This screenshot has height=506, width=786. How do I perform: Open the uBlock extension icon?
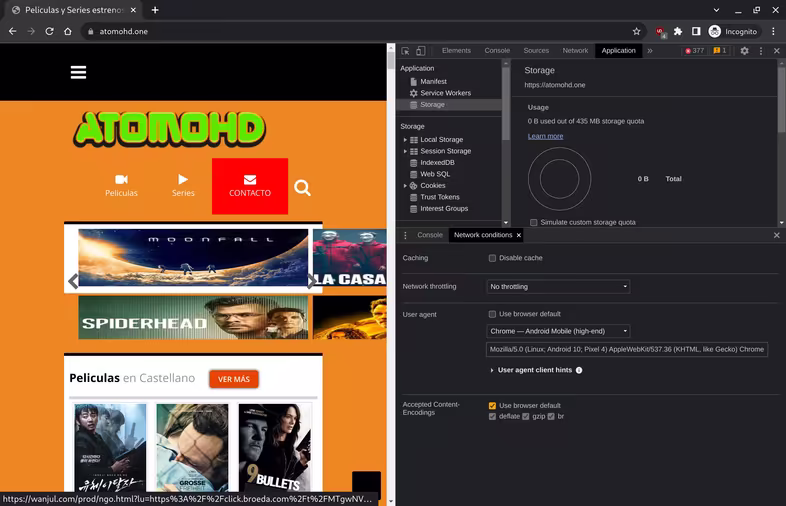click(x=660, y=32)
